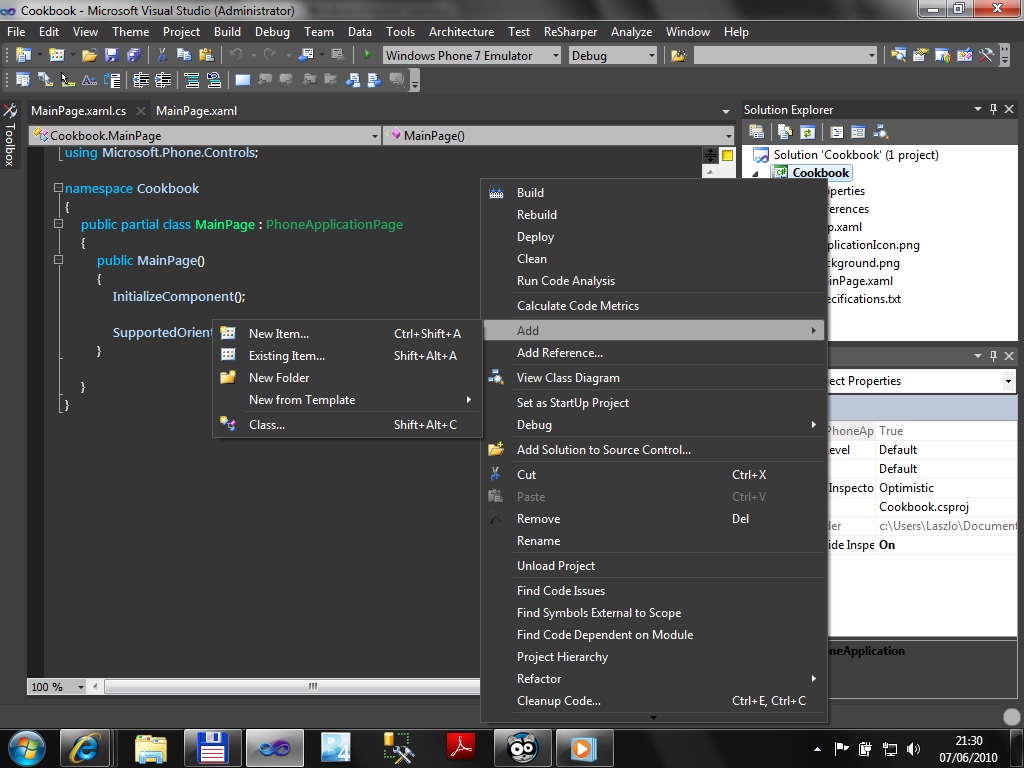Image resolution: width=1024 pixels, height=768 pixels.
Task: Click the Save All icon
Action: click(x=133, y=56)
